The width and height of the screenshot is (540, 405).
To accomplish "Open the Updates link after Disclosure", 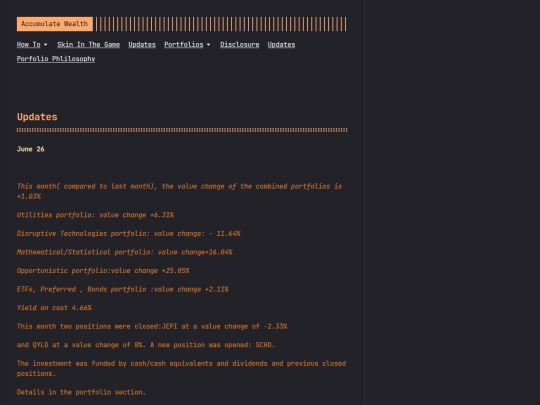I will click(x=281, y=45).
